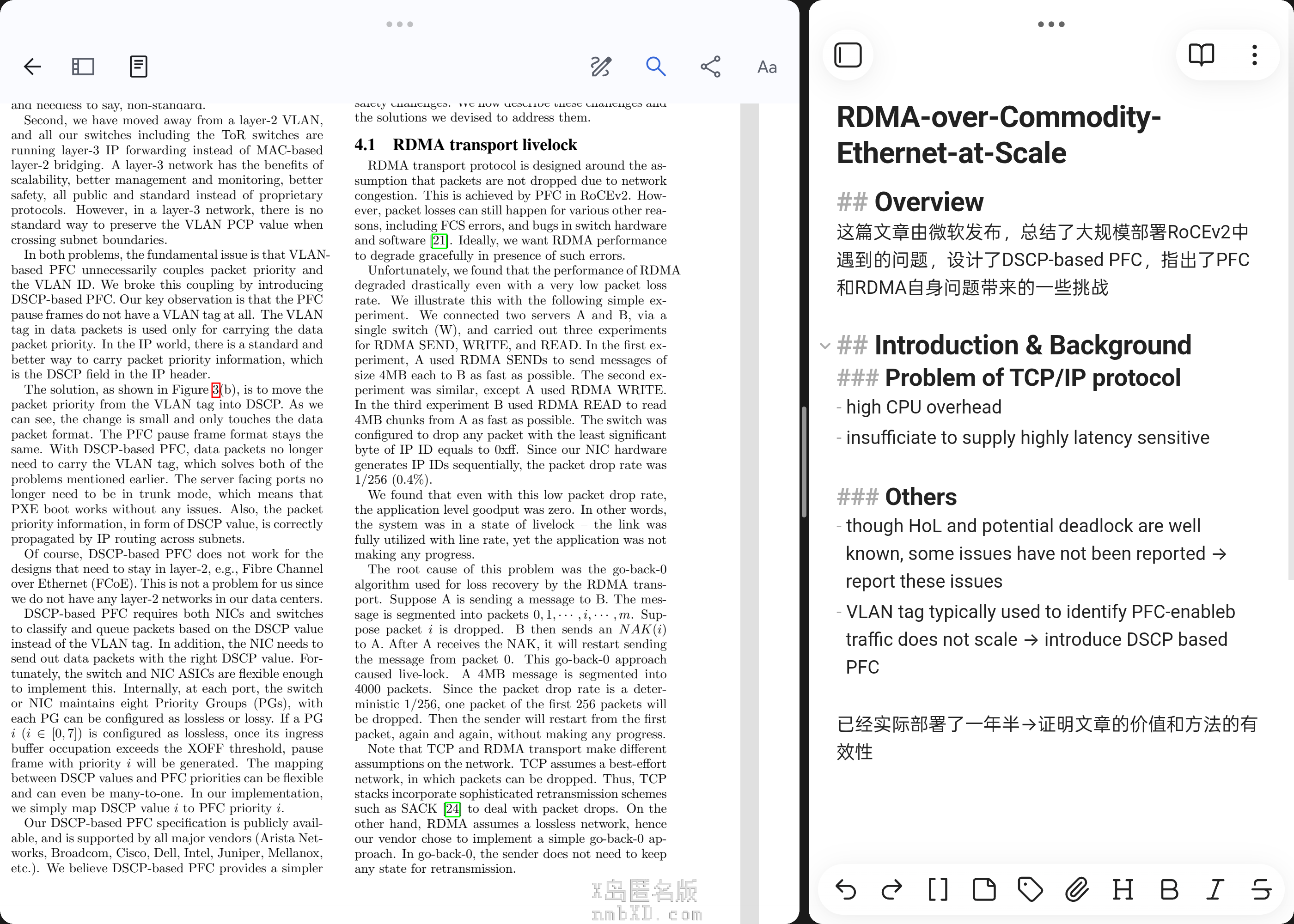1294x924 pixels.
Task: Insert tag using tag icon
Action: pos(1031,889)
